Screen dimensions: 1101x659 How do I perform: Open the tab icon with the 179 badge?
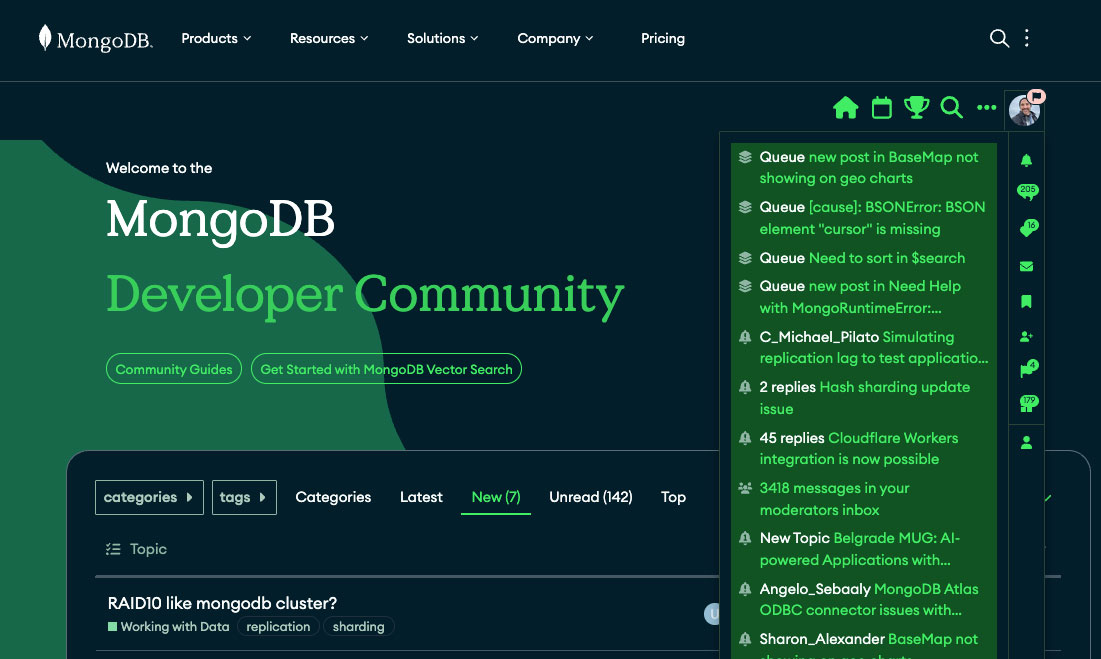(1028, 404)
